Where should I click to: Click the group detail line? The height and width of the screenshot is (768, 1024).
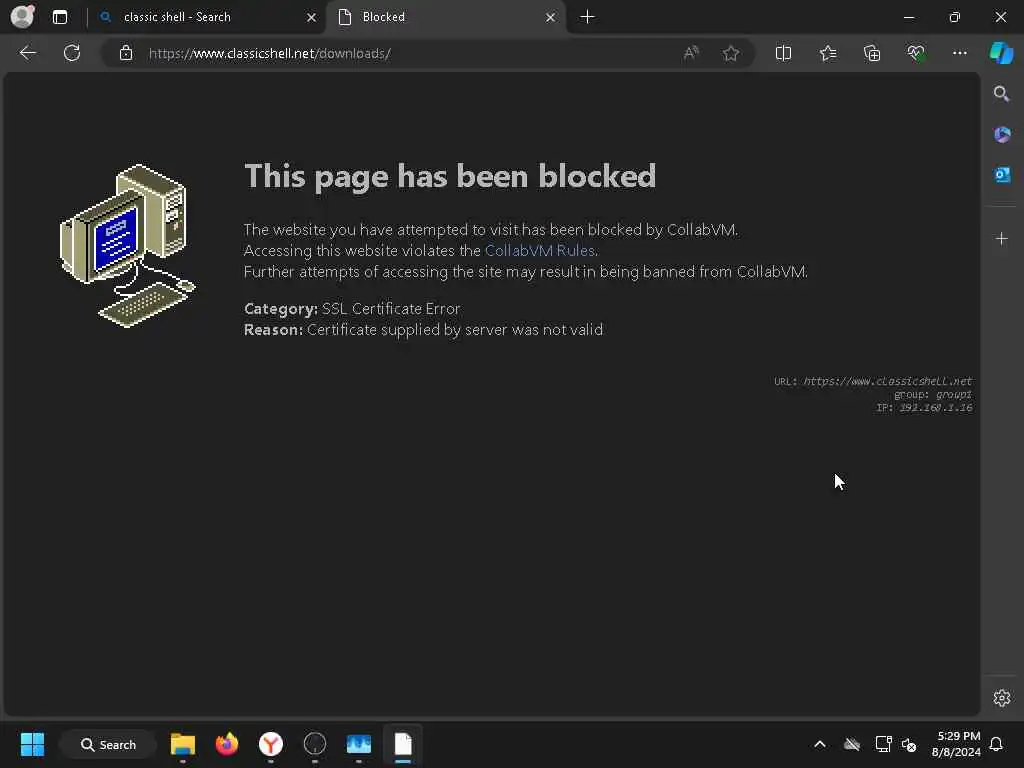click(933, 394)
